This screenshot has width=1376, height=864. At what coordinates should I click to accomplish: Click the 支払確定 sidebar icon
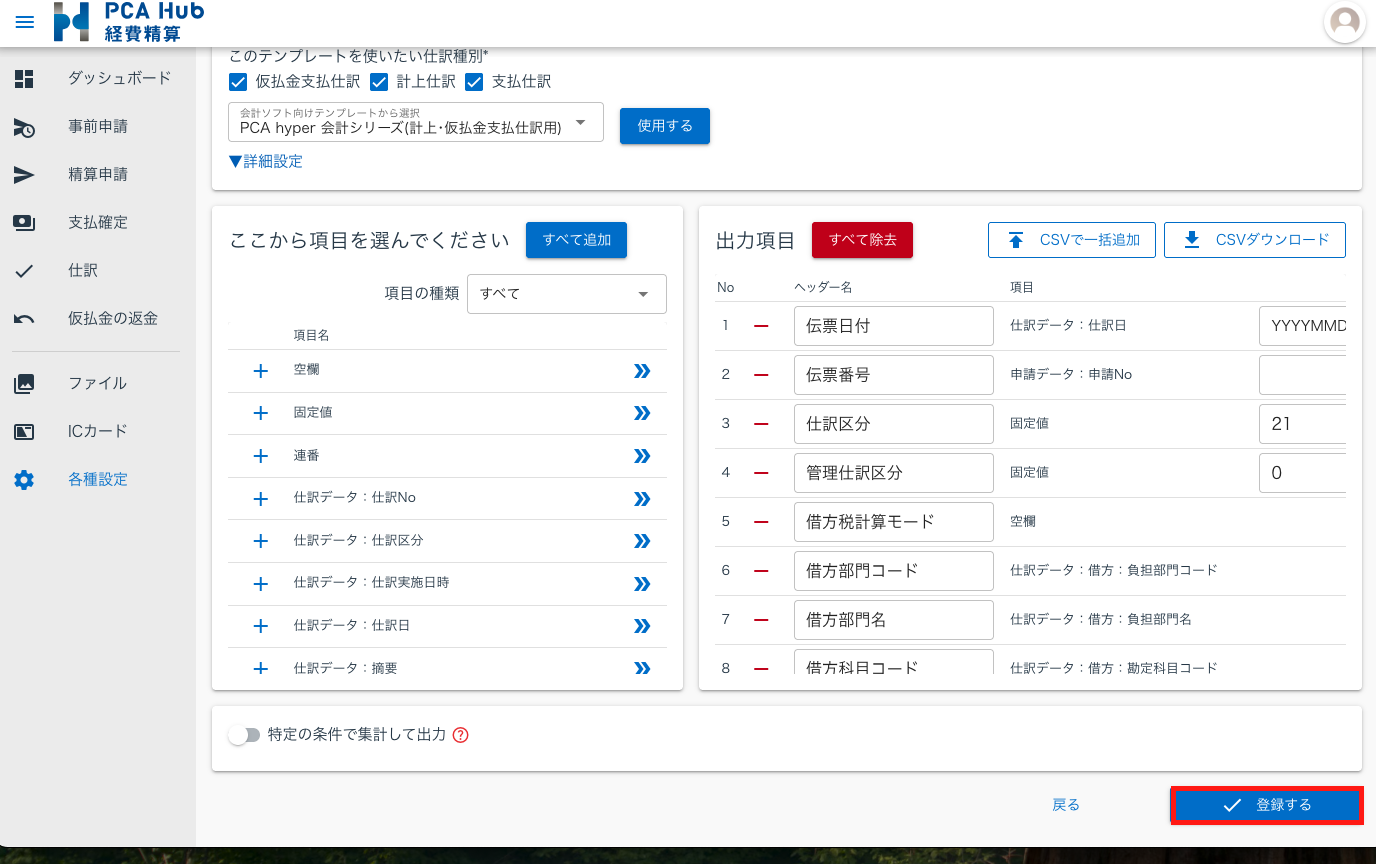click(24, 223)
